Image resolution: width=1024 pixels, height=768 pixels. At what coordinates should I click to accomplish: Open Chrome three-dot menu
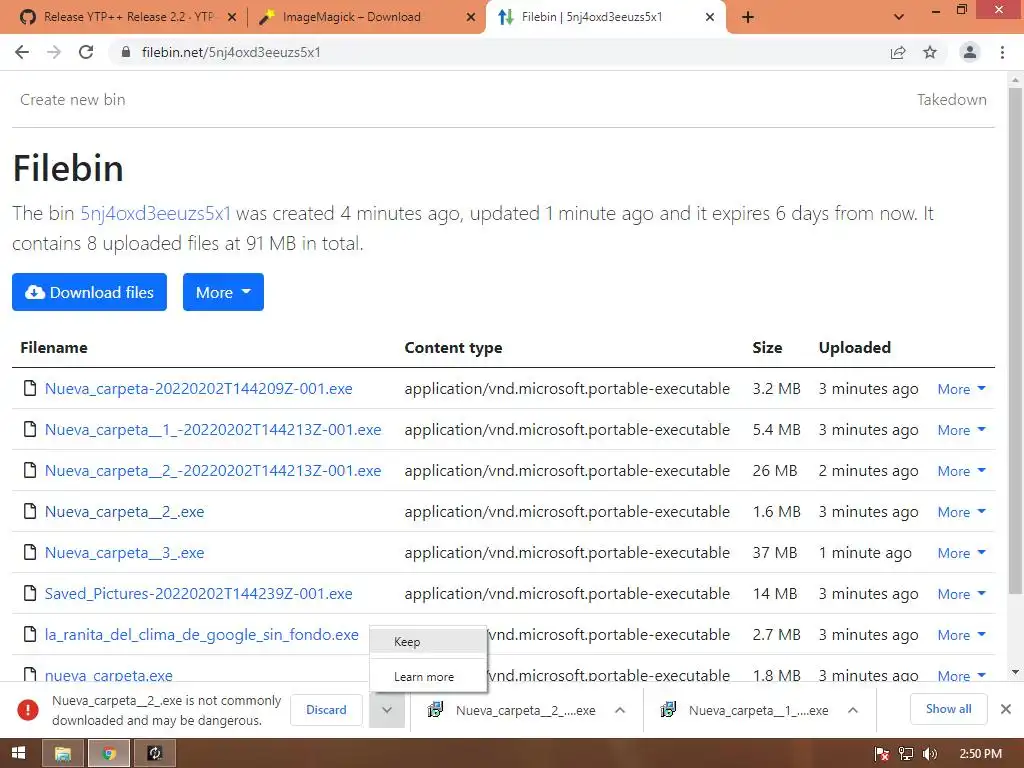[x=1002, y=52]
